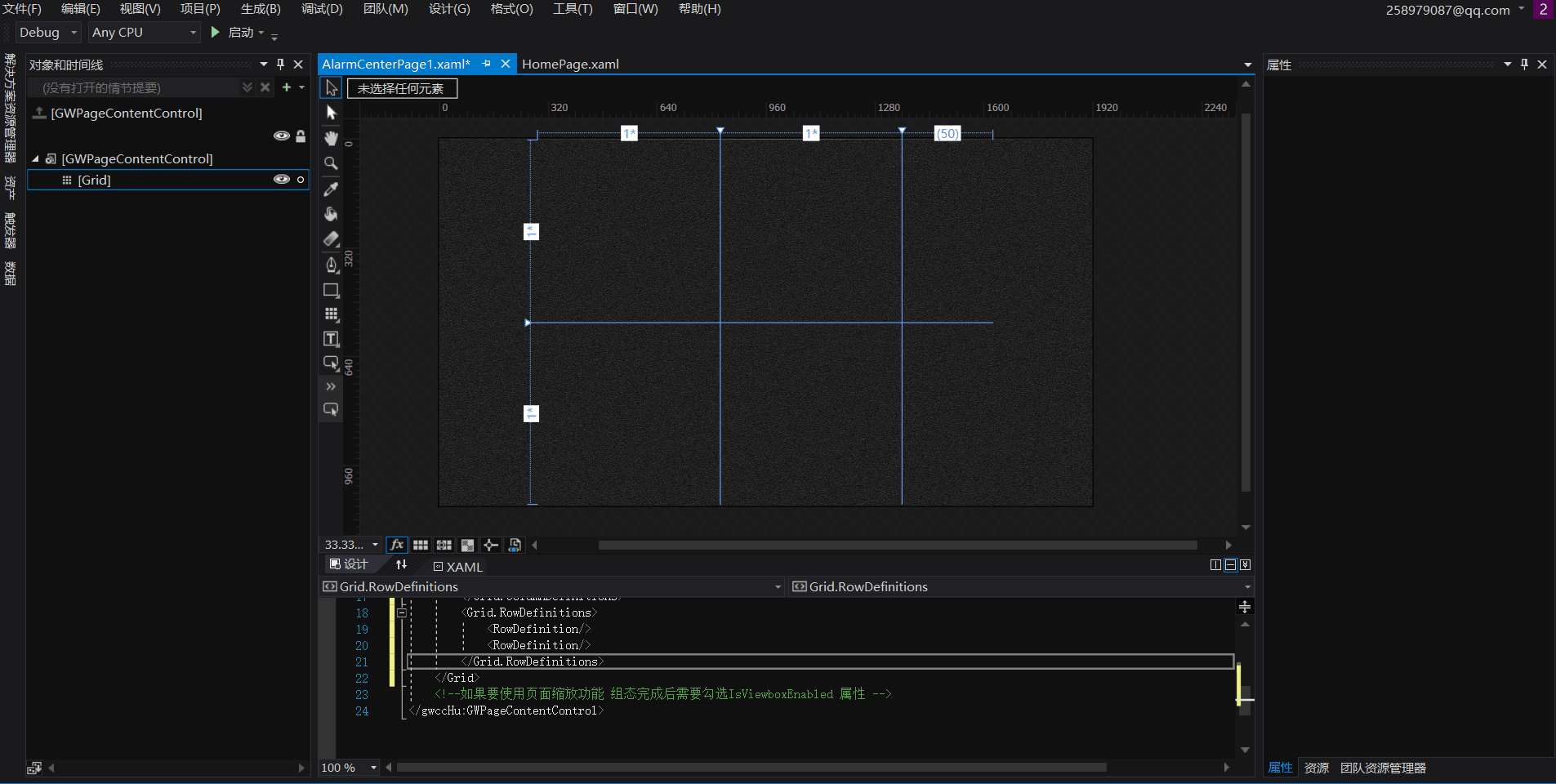Open the 生成(B) build menu
Screen dimensions: 1556x784
point(261,9)
